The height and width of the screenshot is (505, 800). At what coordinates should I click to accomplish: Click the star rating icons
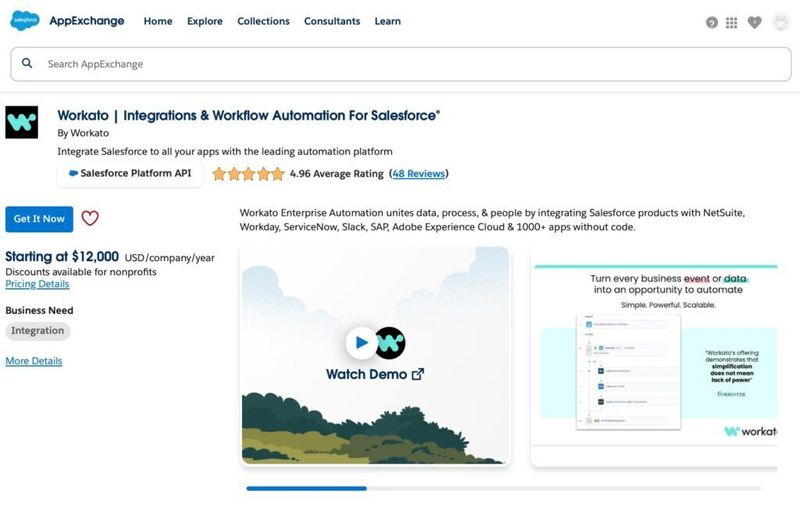tap(248, 174)
